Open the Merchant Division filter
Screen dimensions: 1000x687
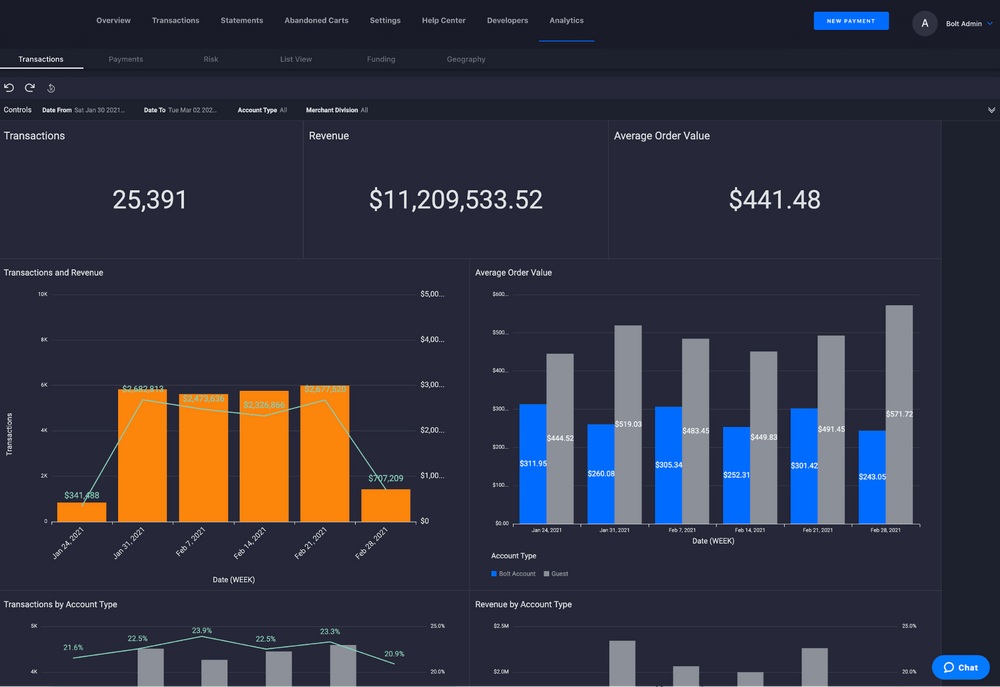(337, 110)
